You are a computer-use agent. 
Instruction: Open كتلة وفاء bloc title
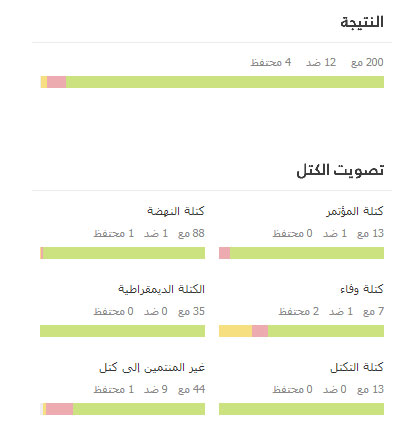pyautogui.click(x=362, y=289)
